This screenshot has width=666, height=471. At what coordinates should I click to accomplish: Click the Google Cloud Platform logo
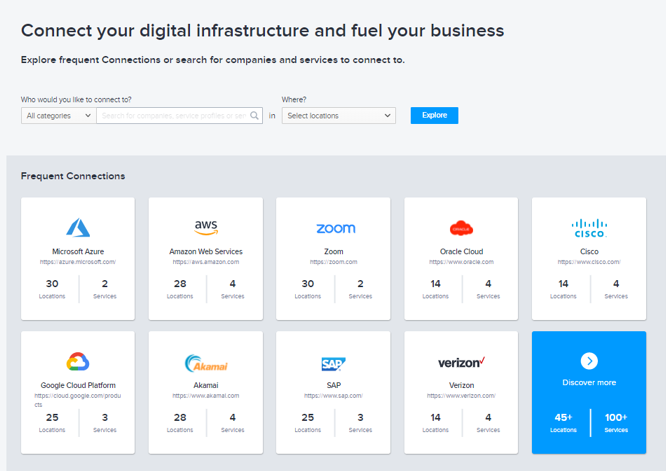pyautogui.click(x=78, y=361)
